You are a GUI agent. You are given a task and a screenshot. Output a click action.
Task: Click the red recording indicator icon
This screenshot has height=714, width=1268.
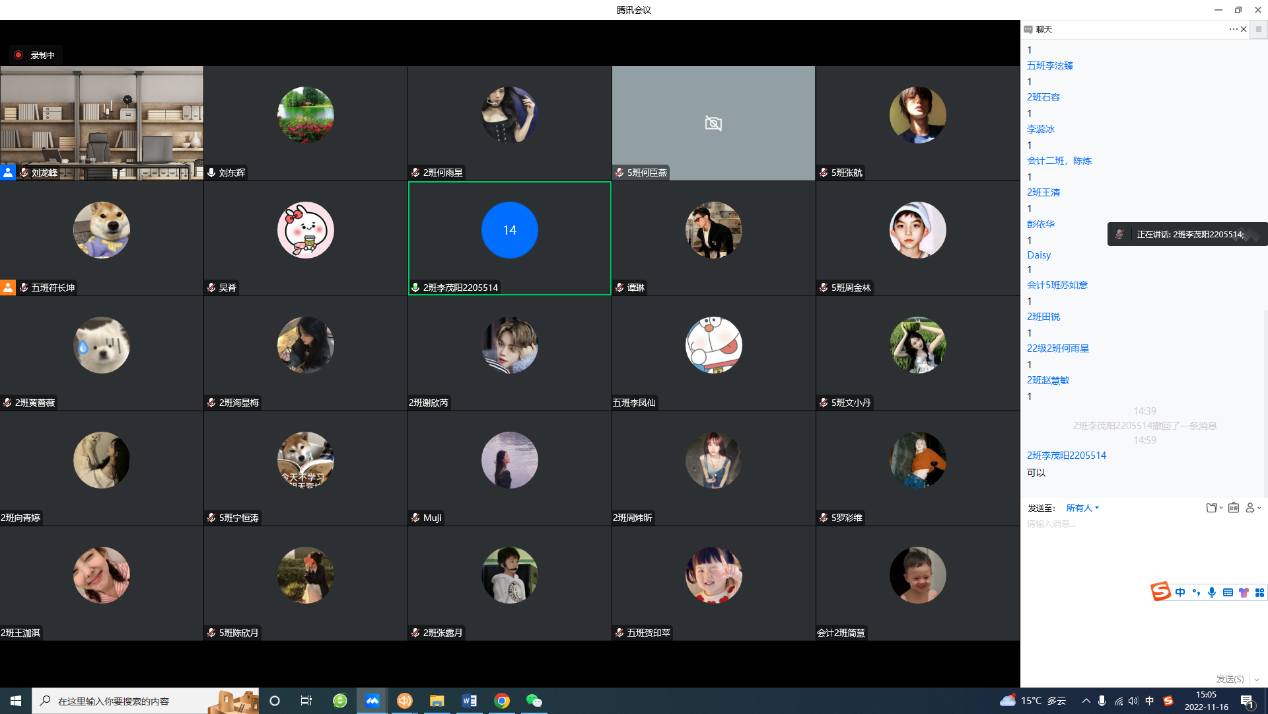18,55
